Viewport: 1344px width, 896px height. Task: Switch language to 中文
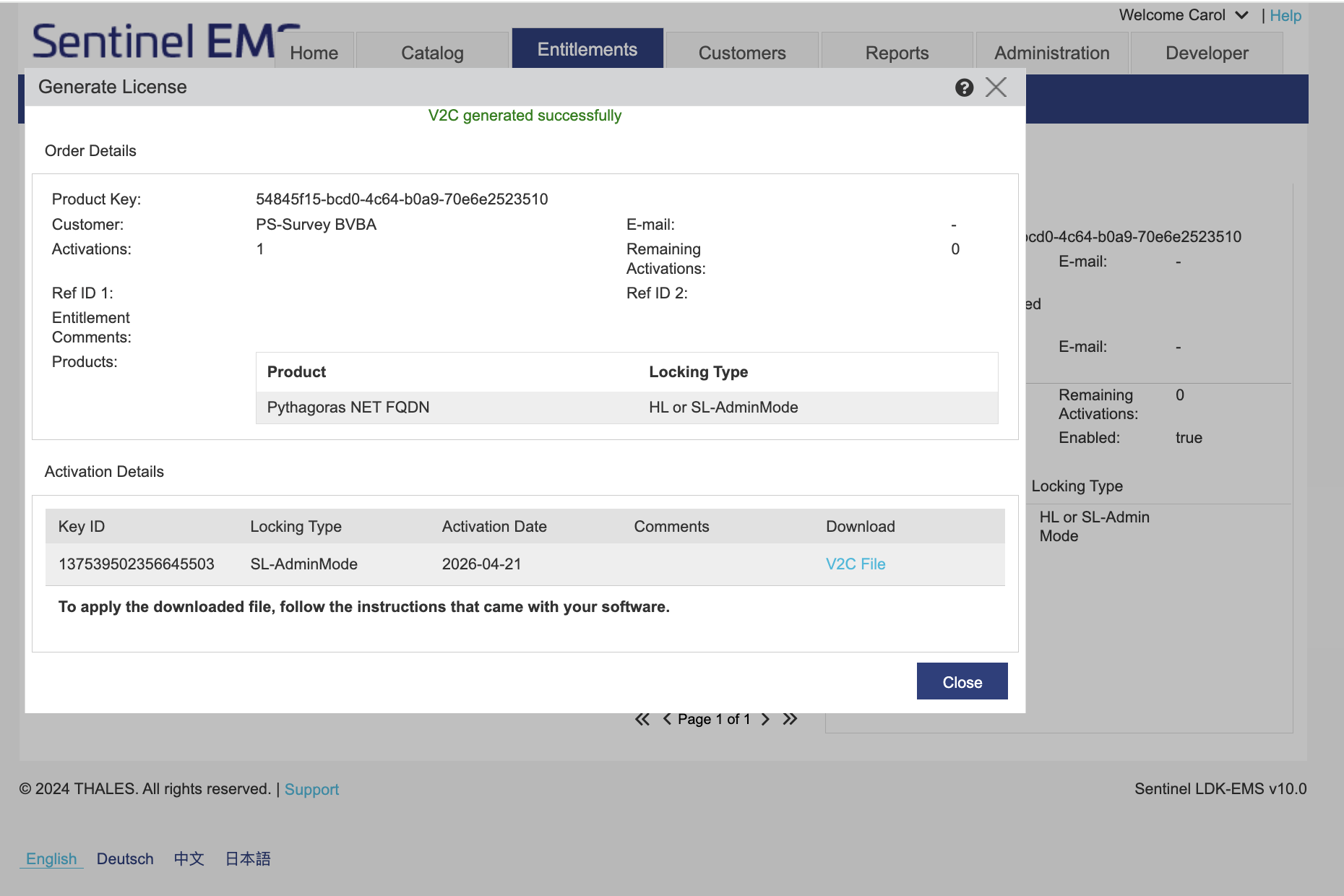(189, 858)
